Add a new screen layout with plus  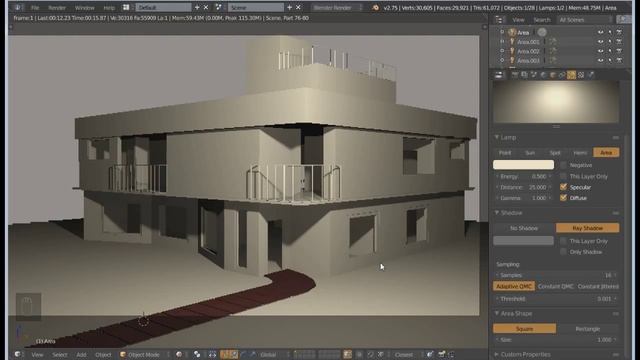point(197,7)
